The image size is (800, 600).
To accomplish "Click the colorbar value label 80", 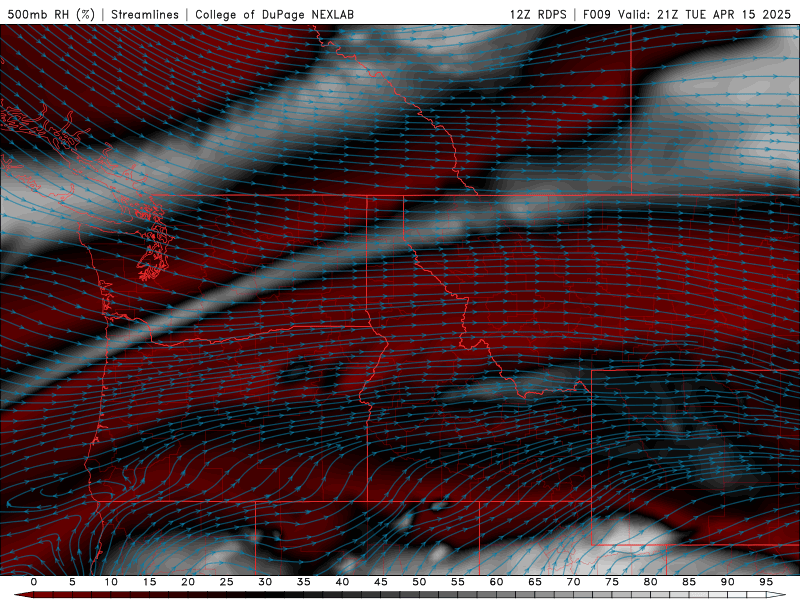I will coord(651,582).
